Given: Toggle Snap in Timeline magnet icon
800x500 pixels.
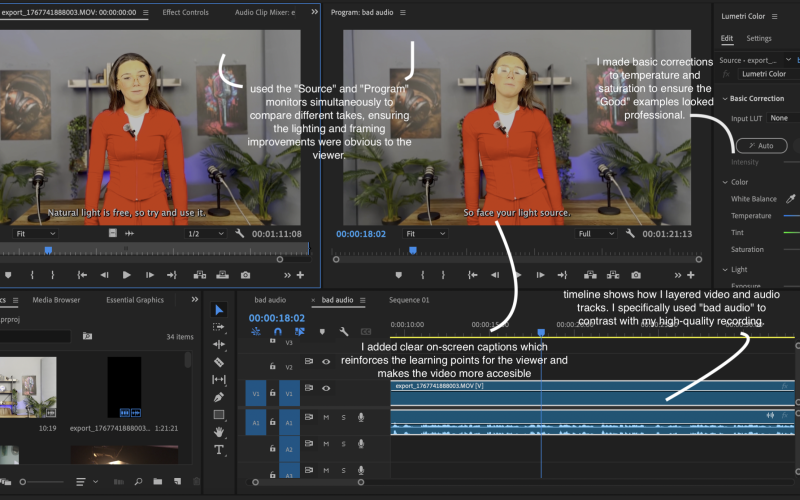Looking at the screenshot, I should tap(277, 332).
